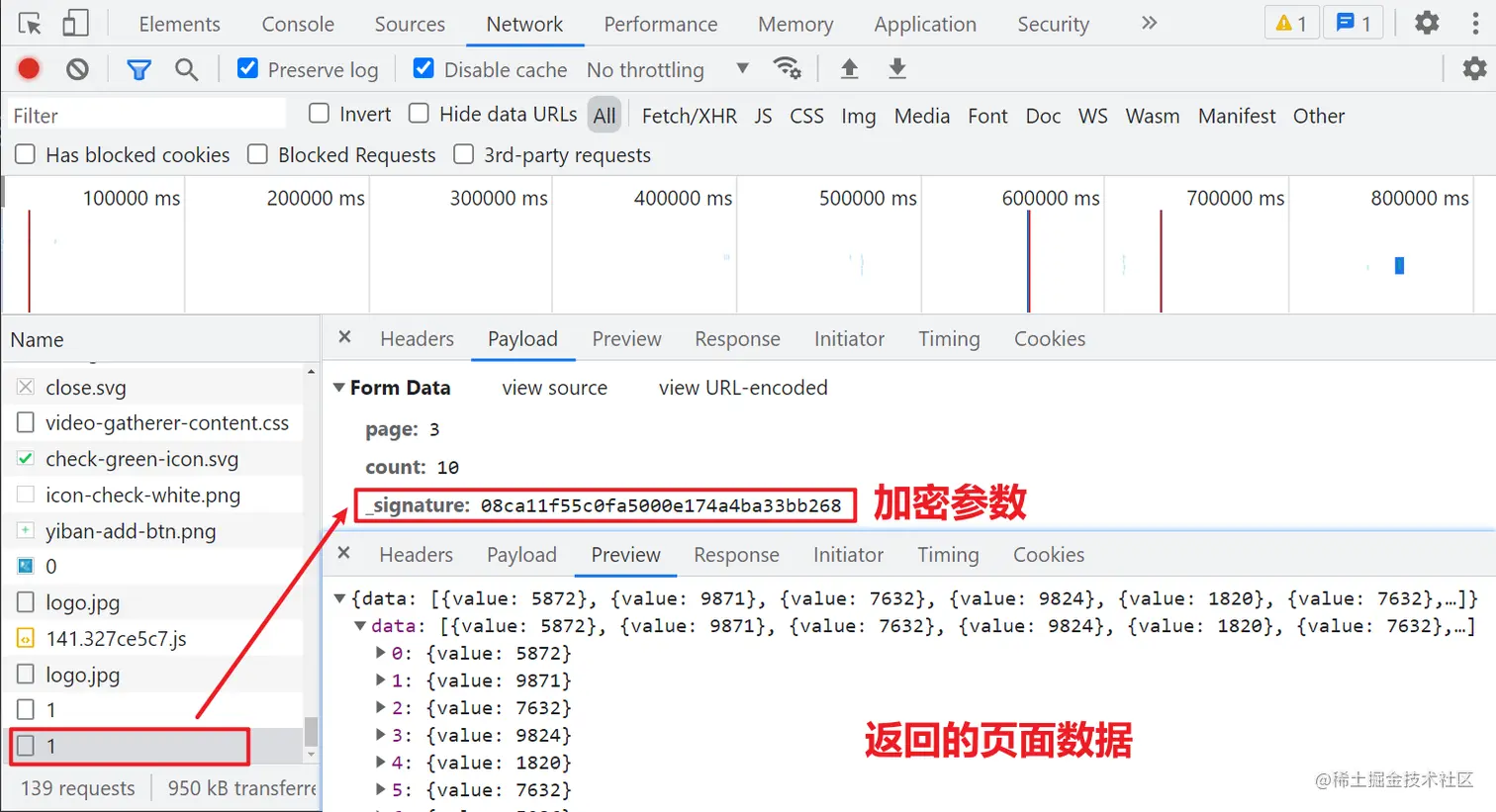
Task: Select the All request type filter
Action: tap(605, 116)
